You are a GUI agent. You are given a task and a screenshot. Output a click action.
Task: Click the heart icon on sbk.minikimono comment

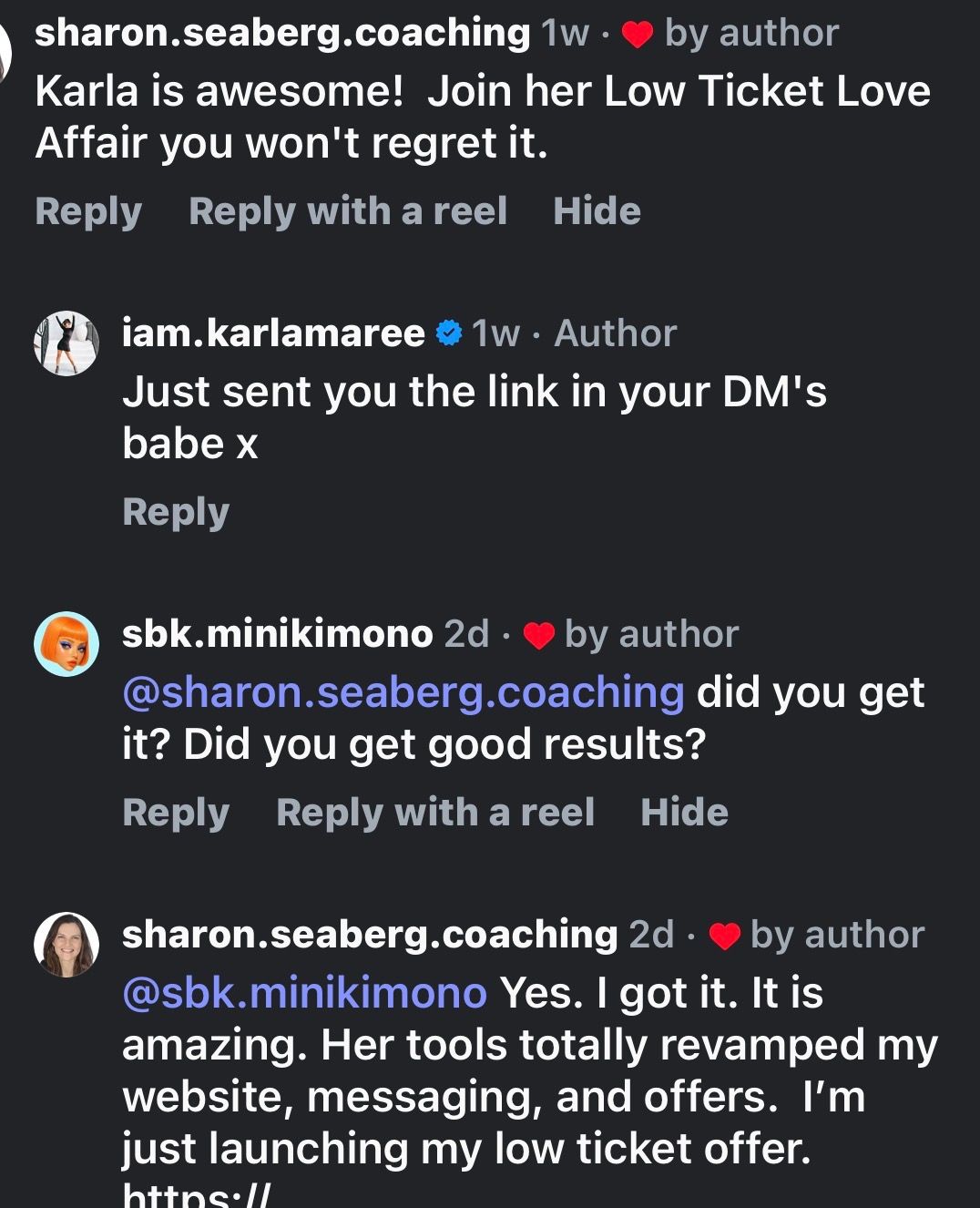coord(539,635)
